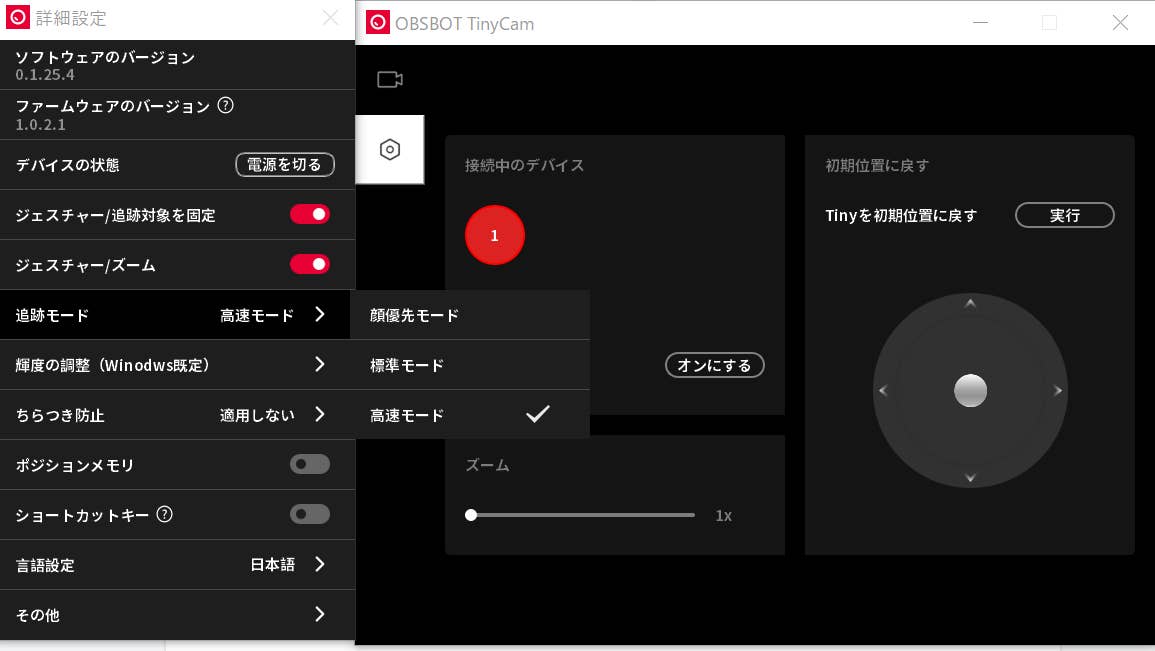Click the shortcut key help icon
The image size is (1155, 651).
coord(165,515)
